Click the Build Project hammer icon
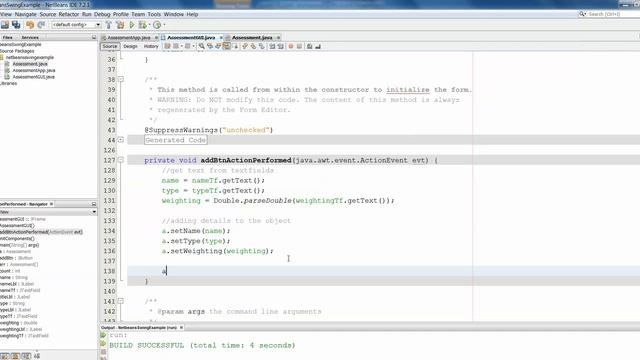The image size is (640, 360). pos(109,25)
